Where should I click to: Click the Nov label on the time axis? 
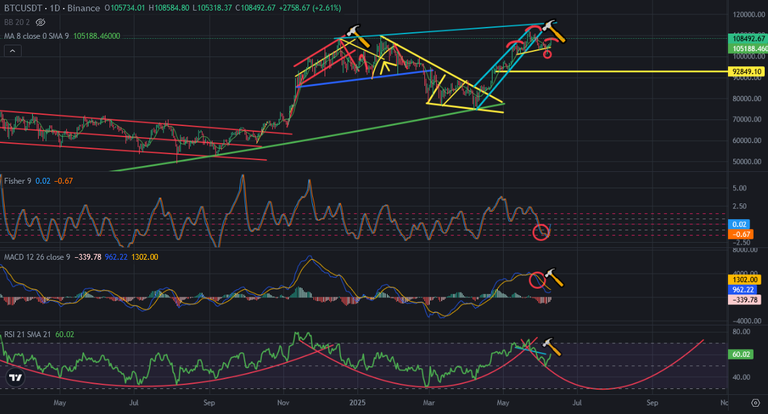[x=283, y=403]
